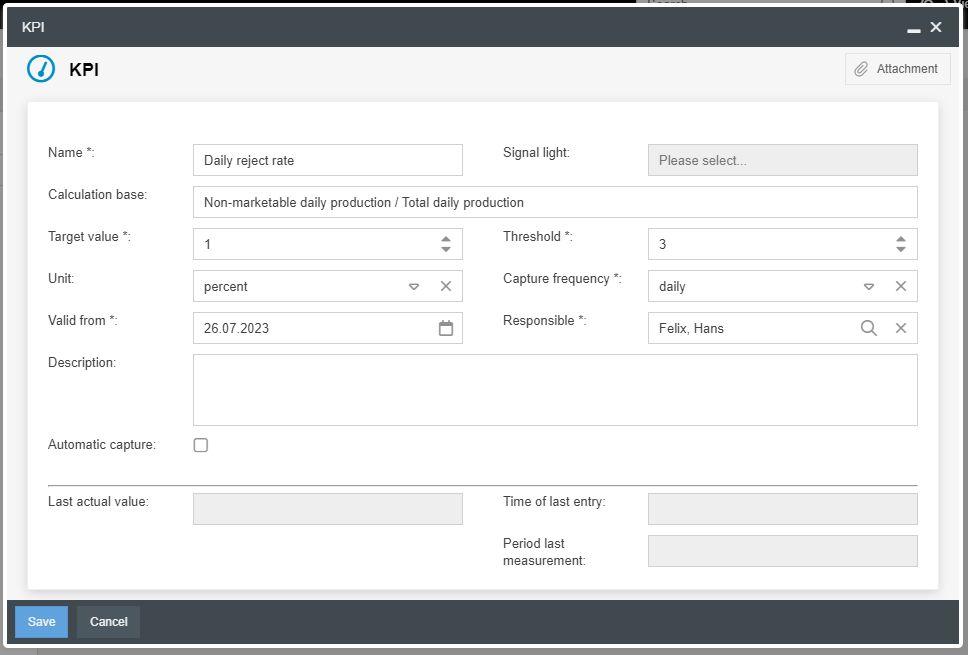Click the KPI gauge icon in header
The height and width of the screenshot is (655, 968).
pos(41,69)
